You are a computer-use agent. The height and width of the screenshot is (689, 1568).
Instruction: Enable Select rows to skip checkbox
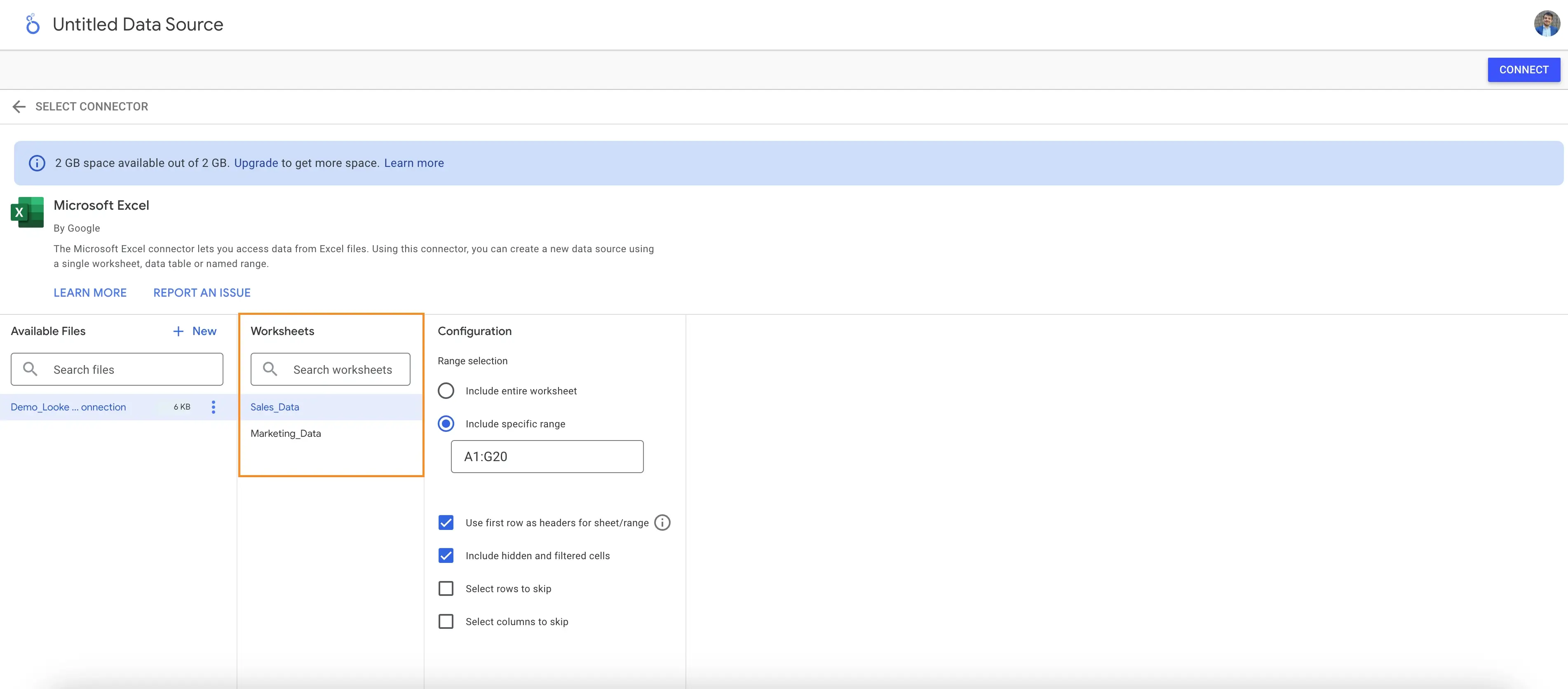446,588
